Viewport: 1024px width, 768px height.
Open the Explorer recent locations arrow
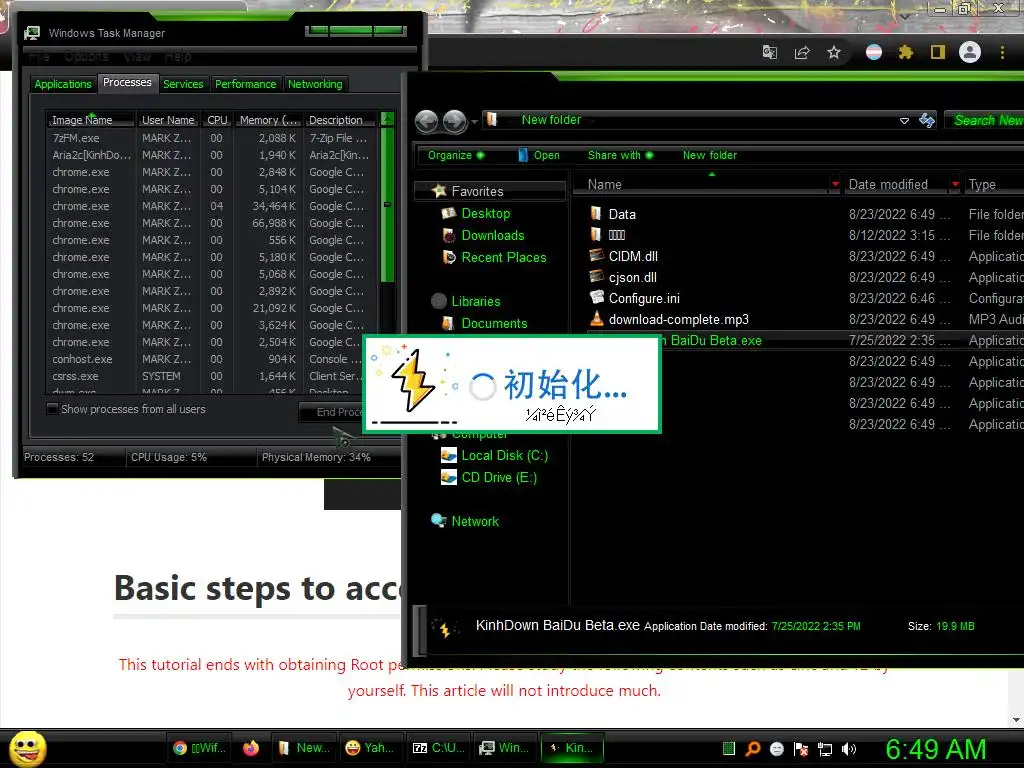[474, 121]
